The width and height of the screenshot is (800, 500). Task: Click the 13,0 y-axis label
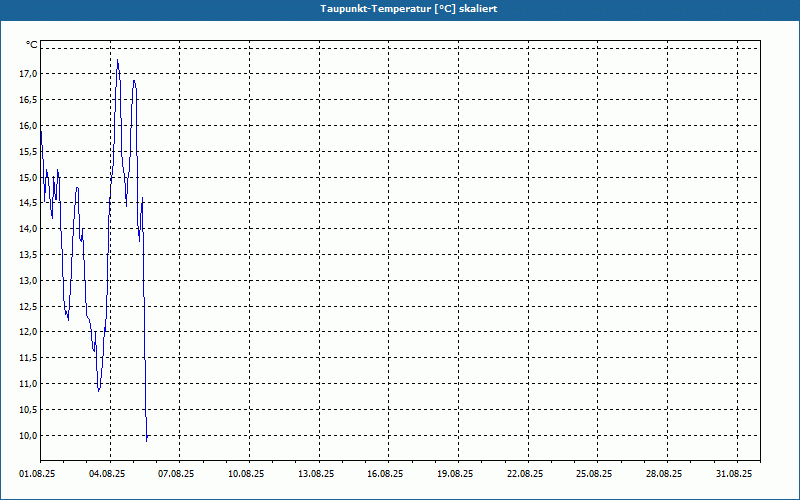[x=28, y=281]
